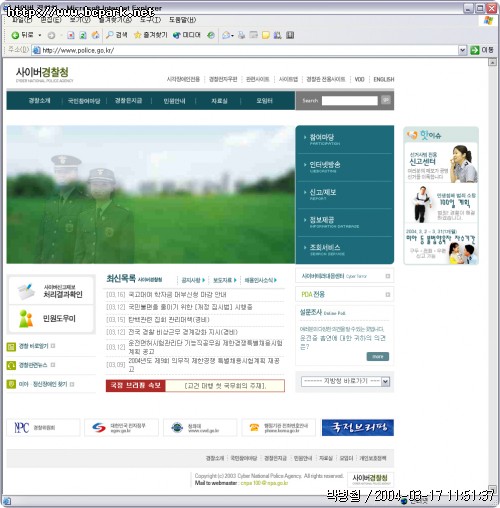Open the 자료실 navigation tab
Screen dimensions: 500x508
coord(219,101)
